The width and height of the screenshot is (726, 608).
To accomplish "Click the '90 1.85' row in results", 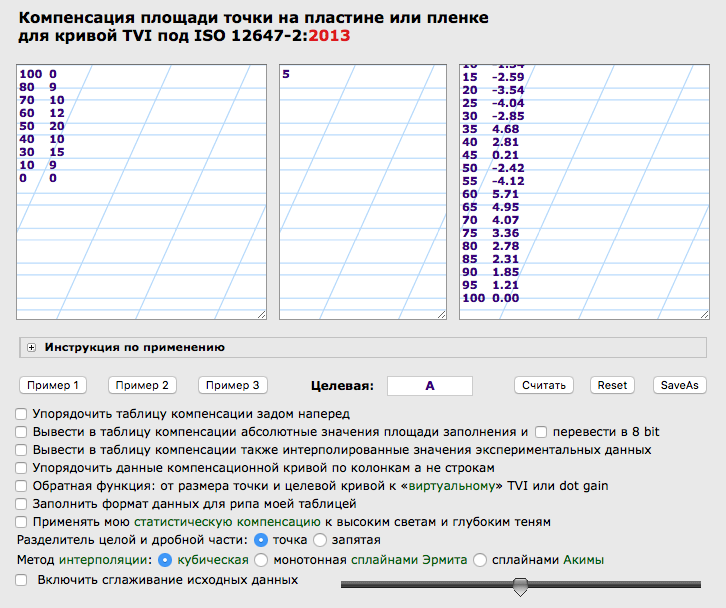I will [x=490, y=272].
